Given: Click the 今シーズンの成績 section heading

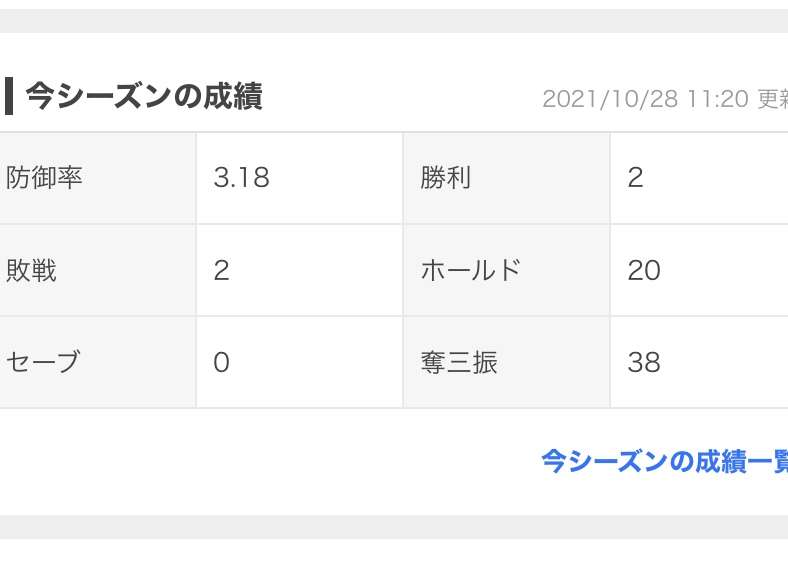Looking at the screenshot, I should point(144,96).
